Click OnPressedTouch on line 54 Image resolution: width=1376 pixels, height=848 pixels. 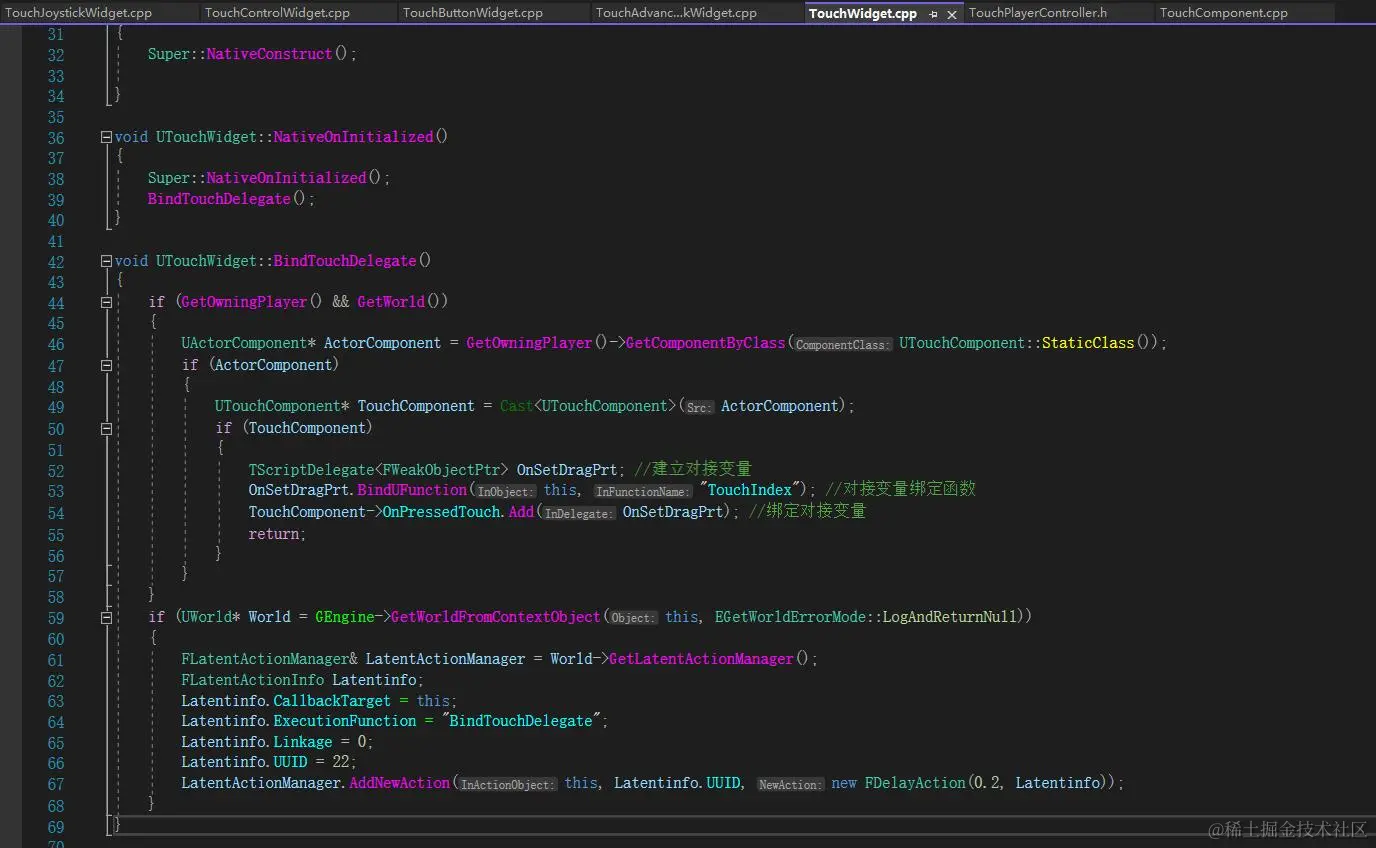pyautogui.click(x=441, y=511)
